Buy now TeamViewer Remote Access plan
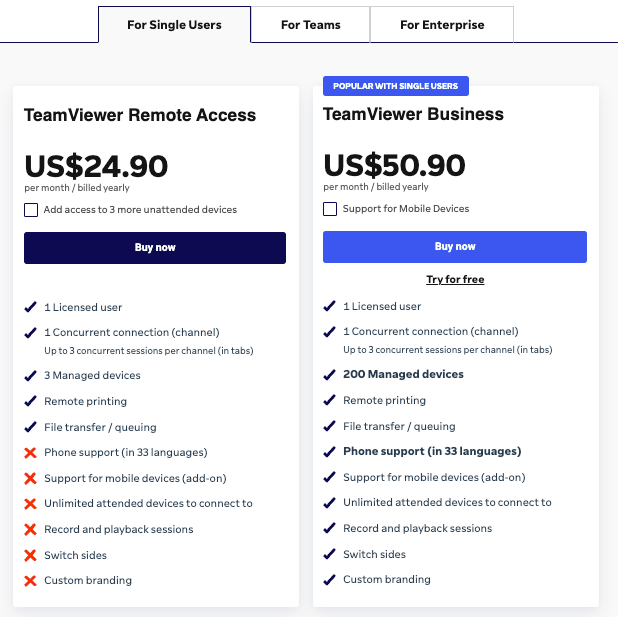This screenshot has height=617, width=618. tap(155, 248)
